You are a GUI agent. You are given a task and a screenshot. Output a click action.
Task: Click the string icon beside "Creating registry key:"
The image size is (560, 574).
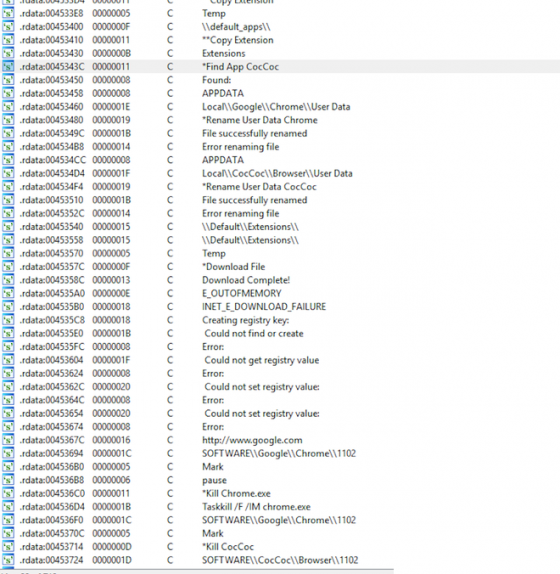[8, 320]
